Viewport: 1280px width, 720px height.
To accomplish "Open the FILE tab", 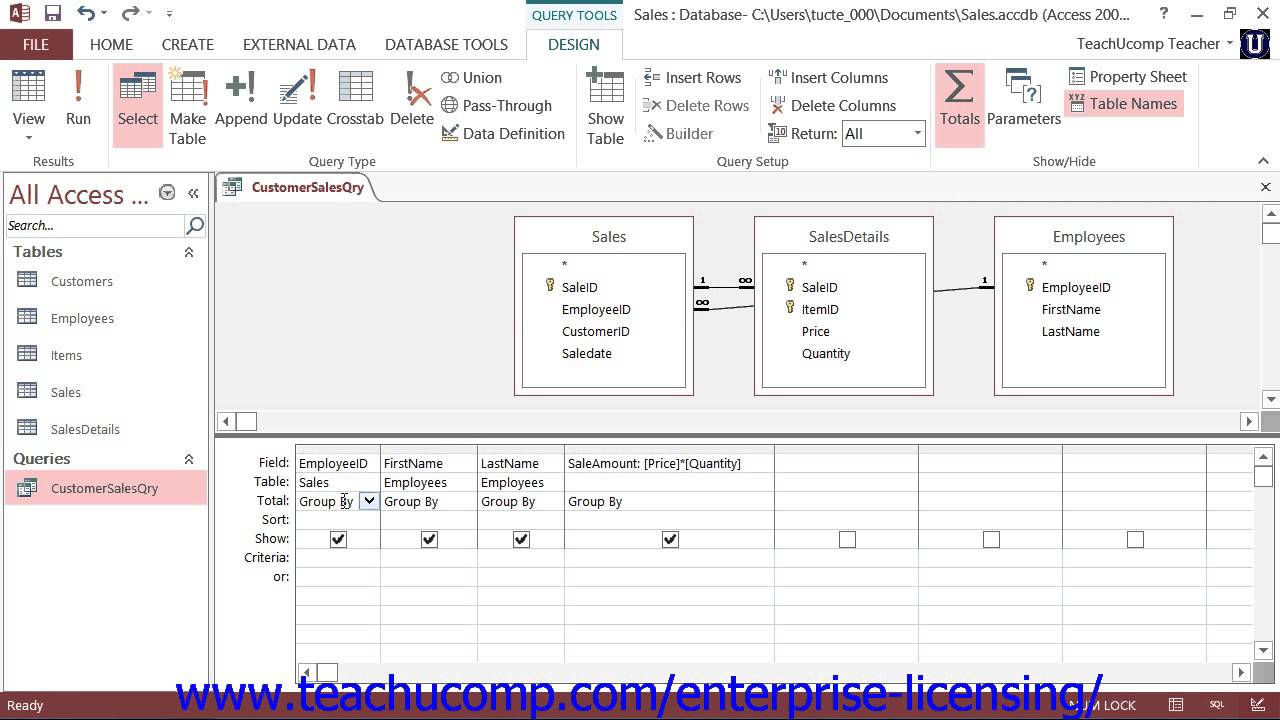I will tap(36, 44).
